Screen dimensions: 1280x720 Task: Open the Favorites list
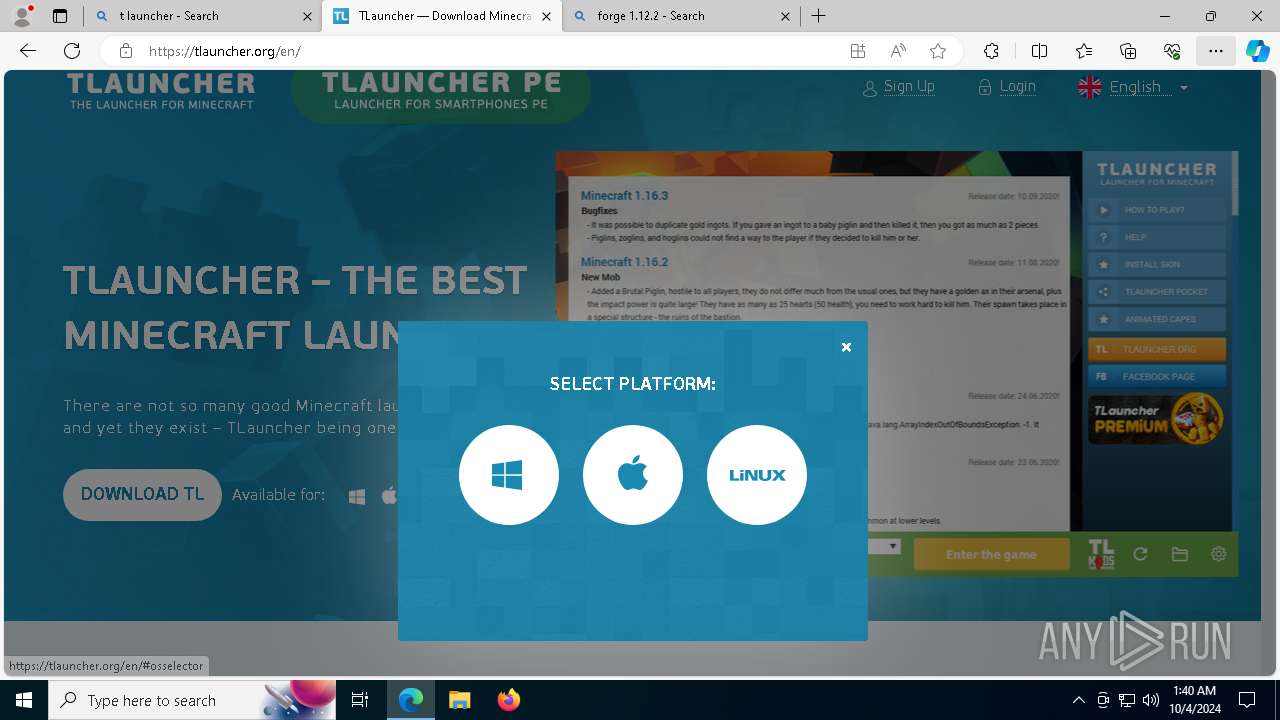pyautogui.click(x=1084, y=51)
